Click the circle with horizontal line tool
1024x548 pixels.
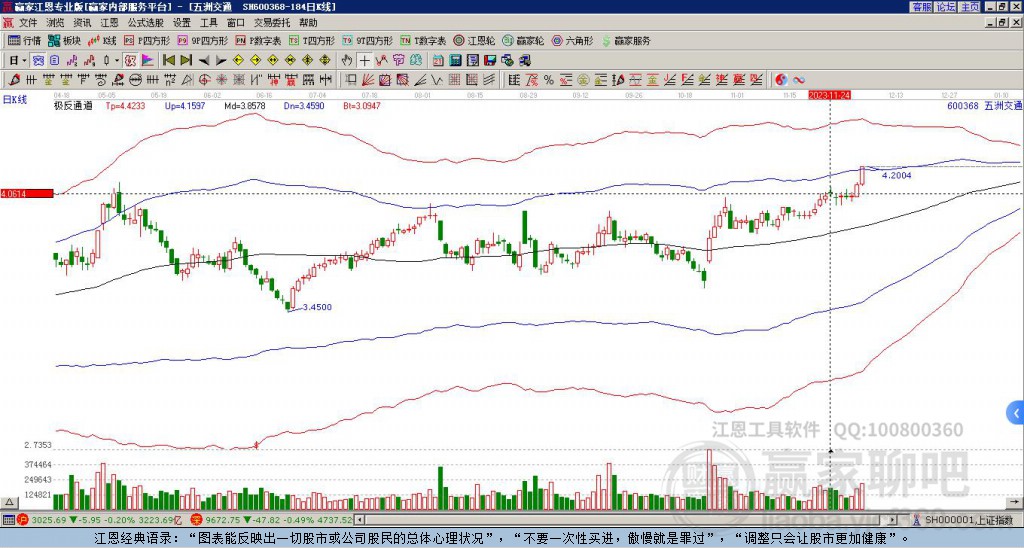(x=135, y=80)
